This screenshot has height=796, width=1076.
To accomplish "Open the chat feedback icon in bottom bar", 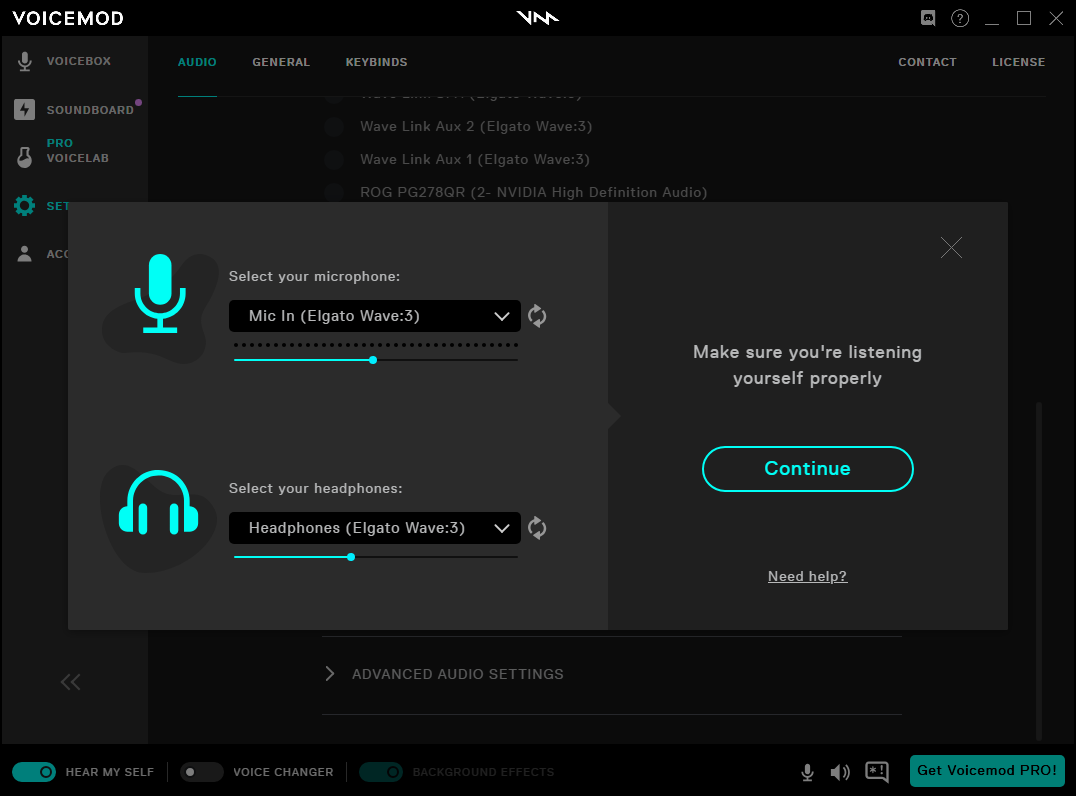I will (877, 772).
